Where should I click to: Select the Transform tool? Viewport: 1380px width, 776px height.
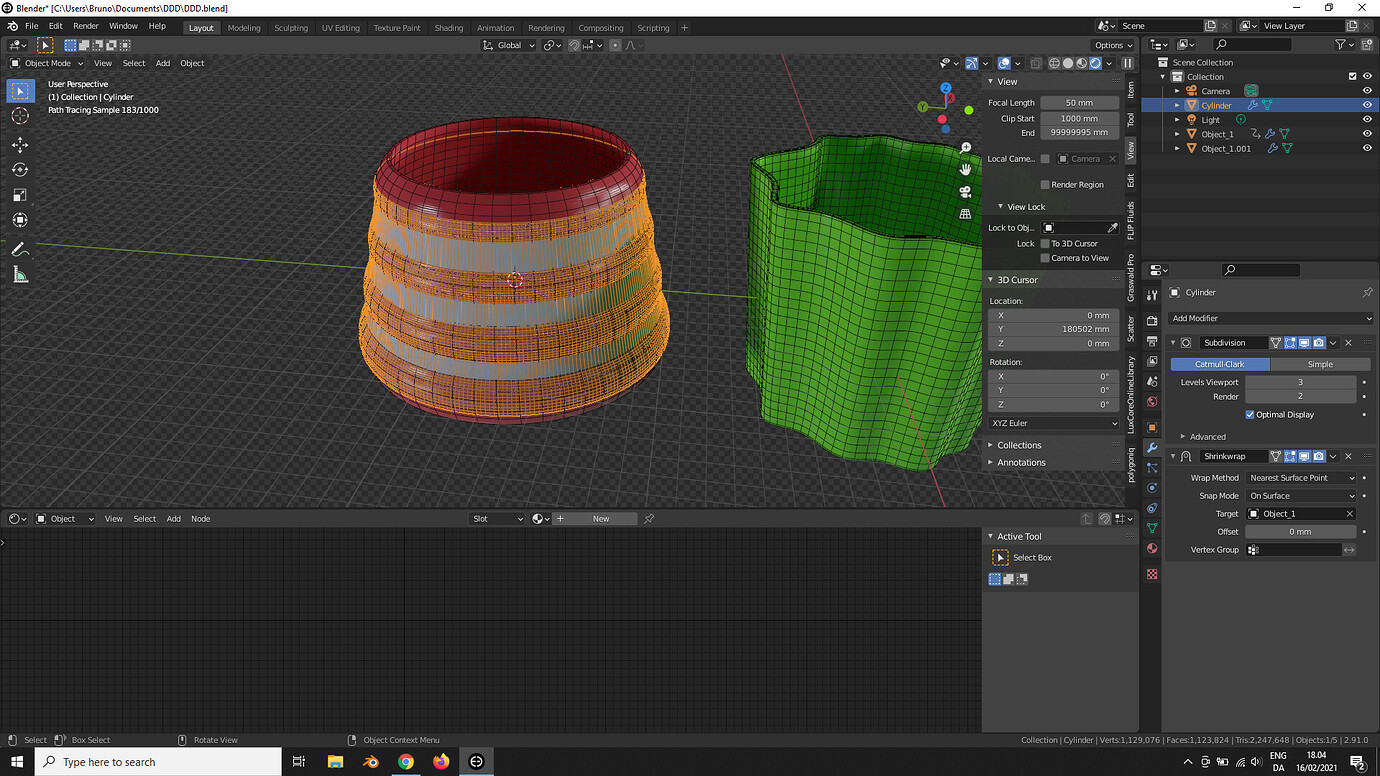[x=20, y=220]
